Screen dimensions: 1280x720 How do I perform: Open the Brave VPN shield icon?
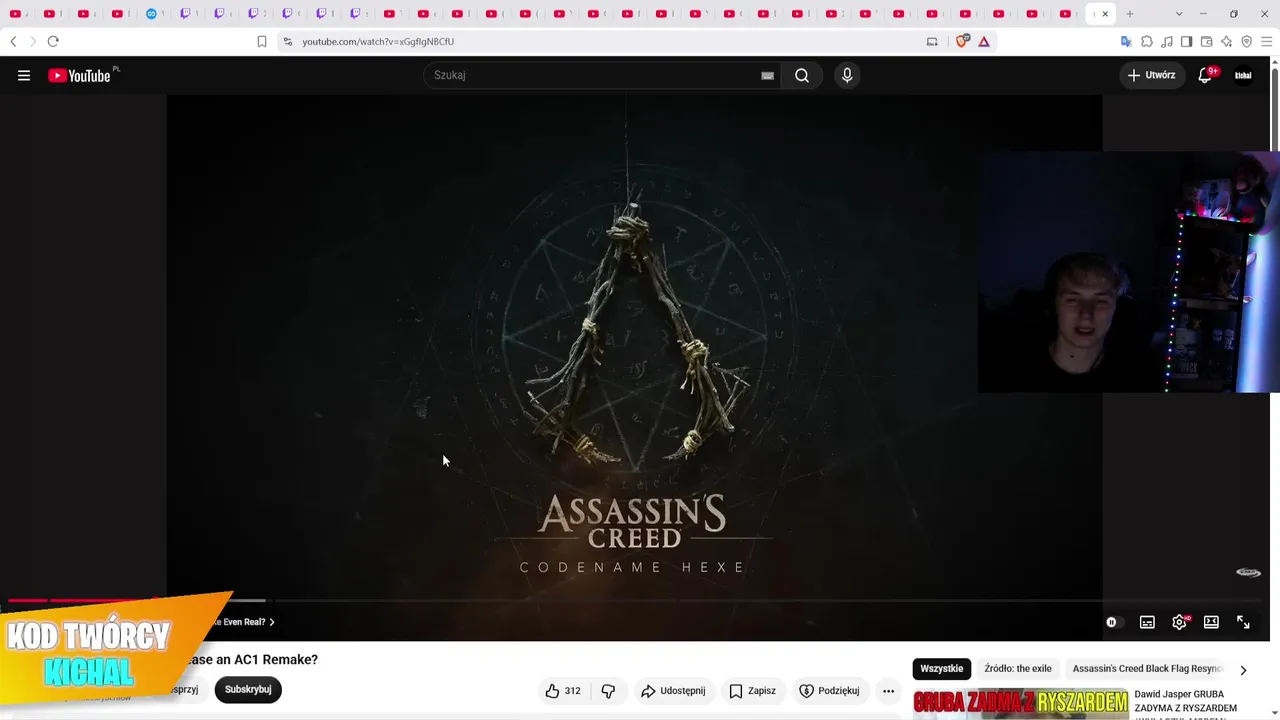(x=1247, y=41)
